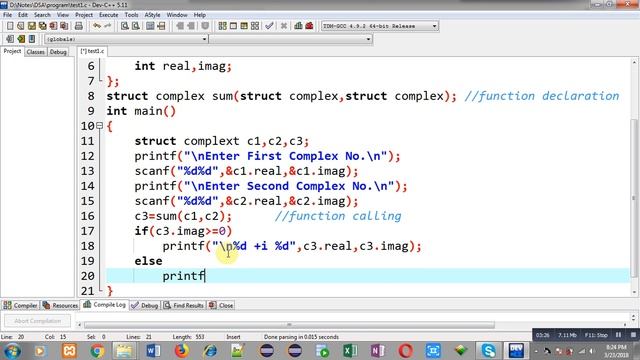The width and height of the screenshot is (640, 360).
Task: Open the Execute menu
Action: (109, 15)
